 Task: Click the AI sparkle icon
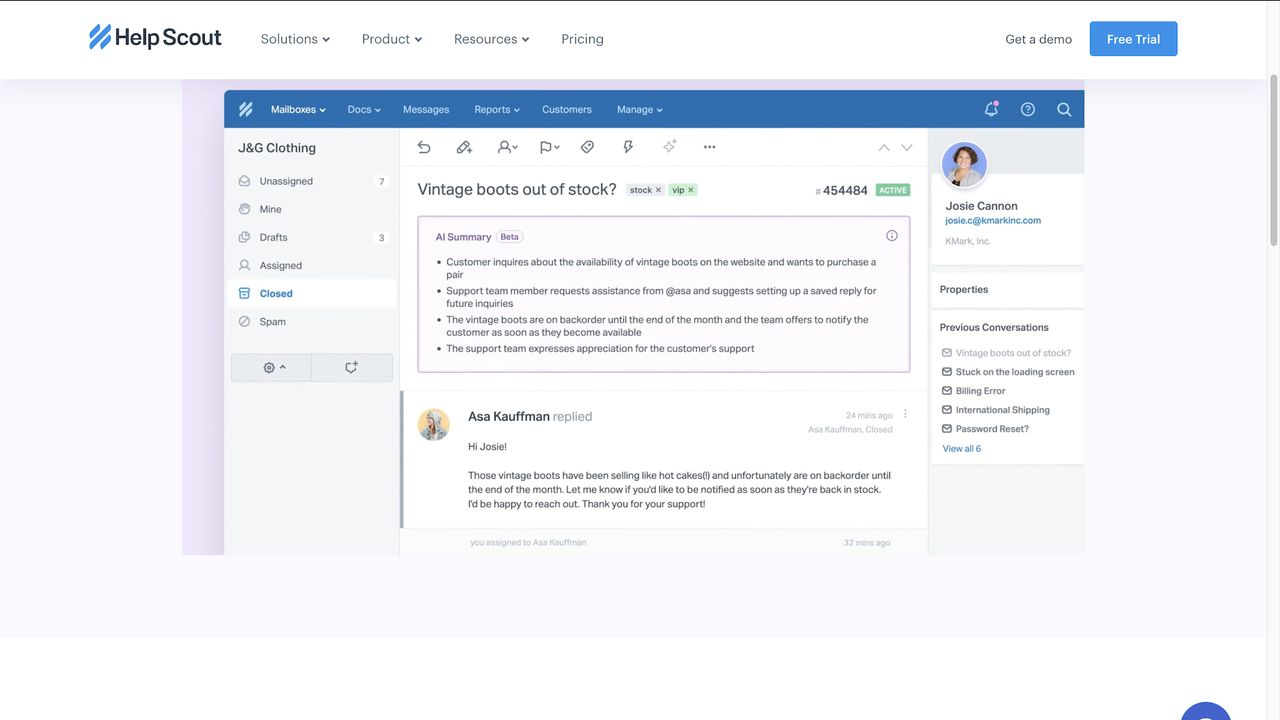pyautogui.click(x=670, y=146)
